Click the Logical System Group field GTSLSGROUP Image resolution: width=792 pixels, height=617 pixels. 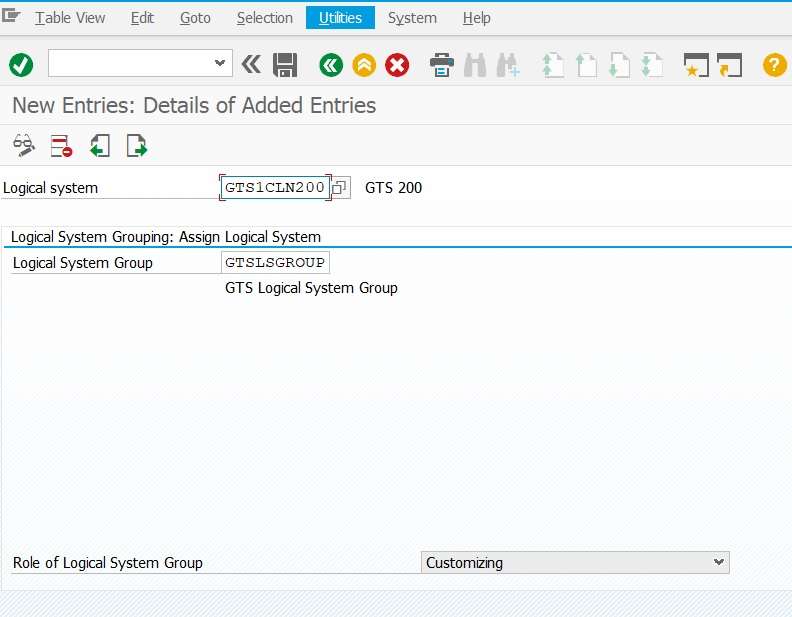pos(275,263)
